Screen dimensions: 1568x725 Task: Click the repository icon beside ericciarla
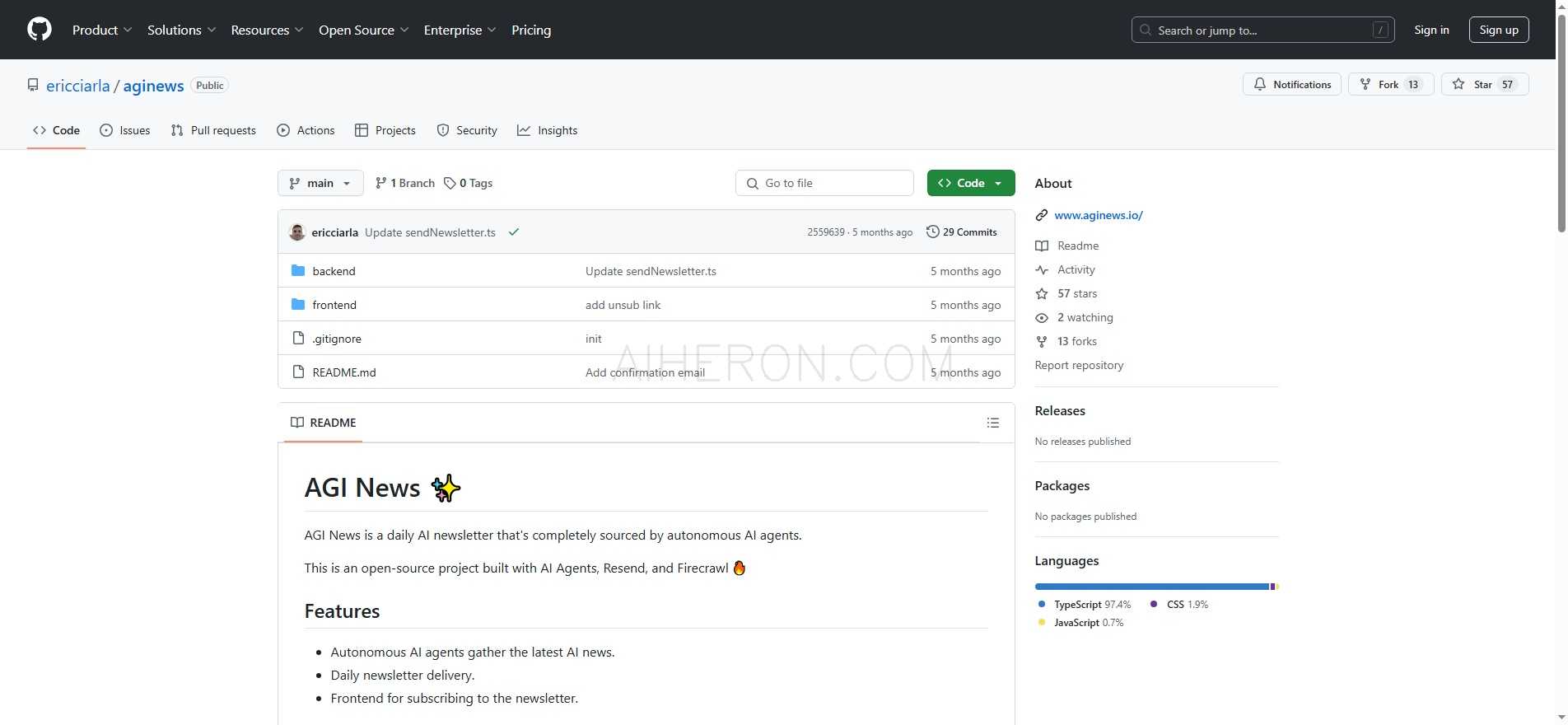(33, 86)
